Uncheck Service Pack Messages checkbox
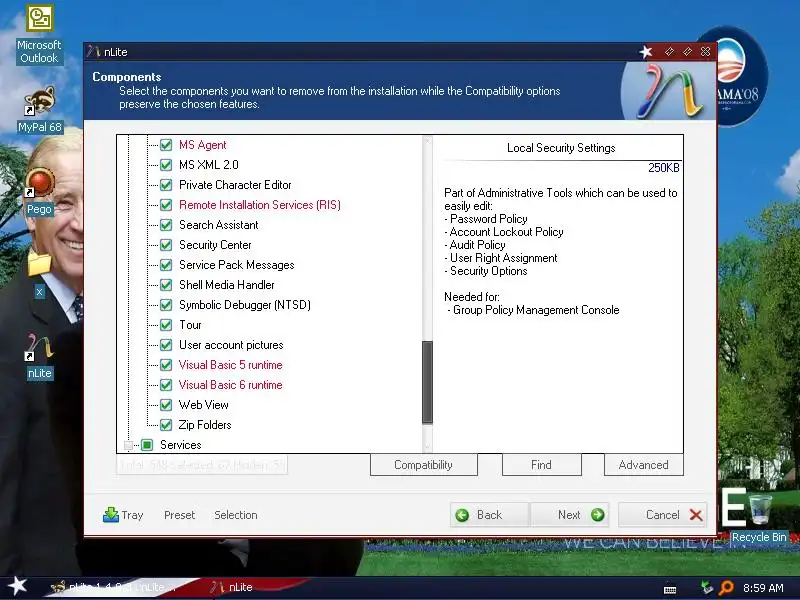This screenshot has height=600, width=800. 166,265
